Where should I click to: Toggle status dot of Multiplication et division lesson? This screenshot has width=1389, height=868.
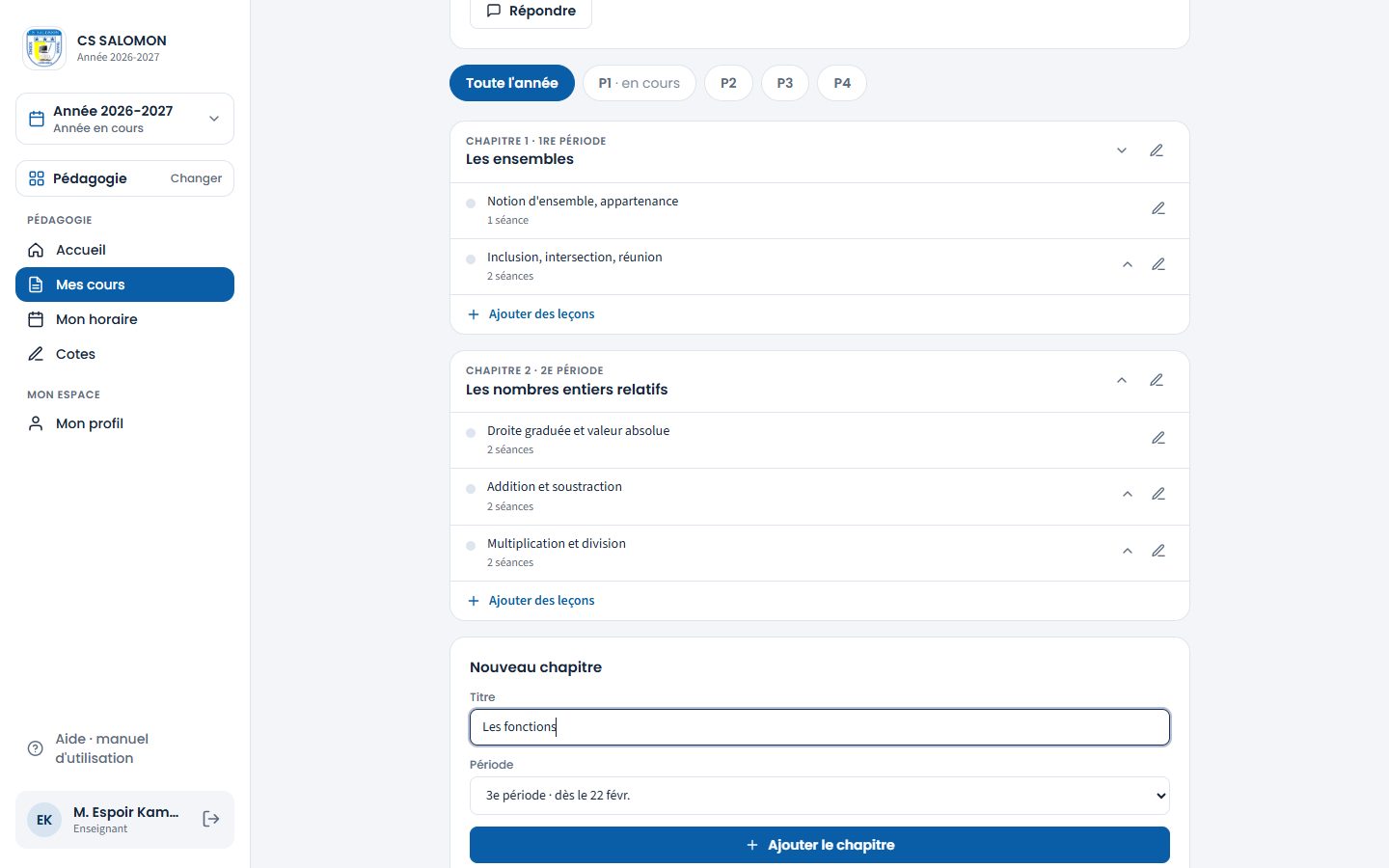click(x=471, y=546)
